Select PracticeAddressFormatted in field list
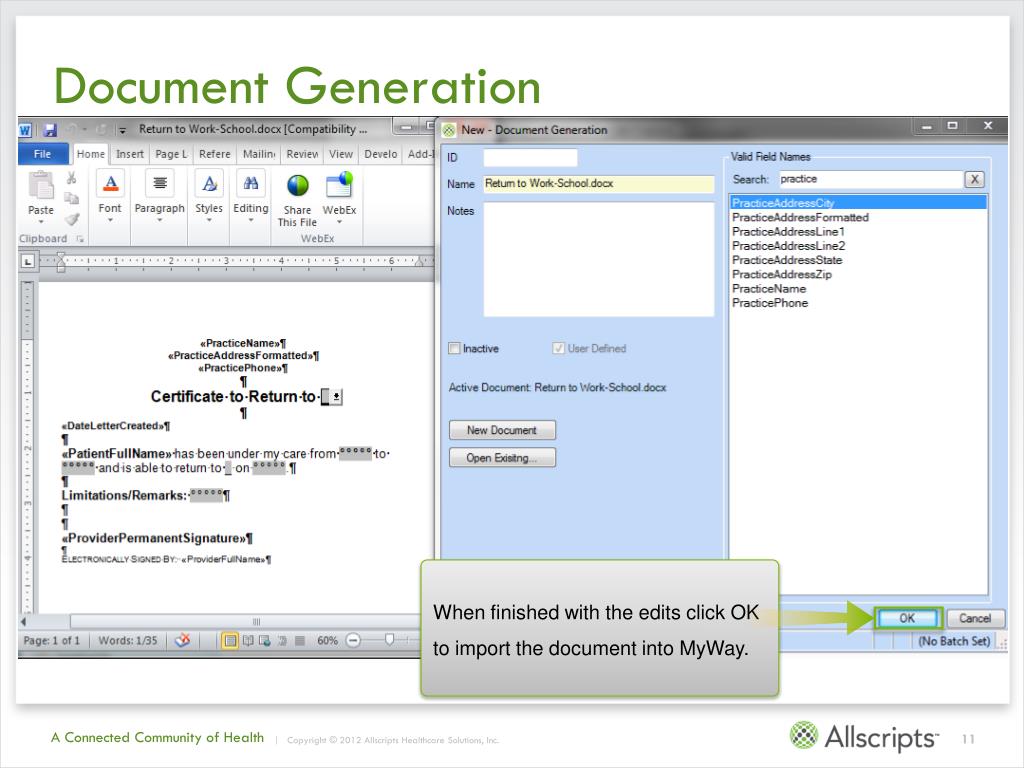 [x=858, y=217]
